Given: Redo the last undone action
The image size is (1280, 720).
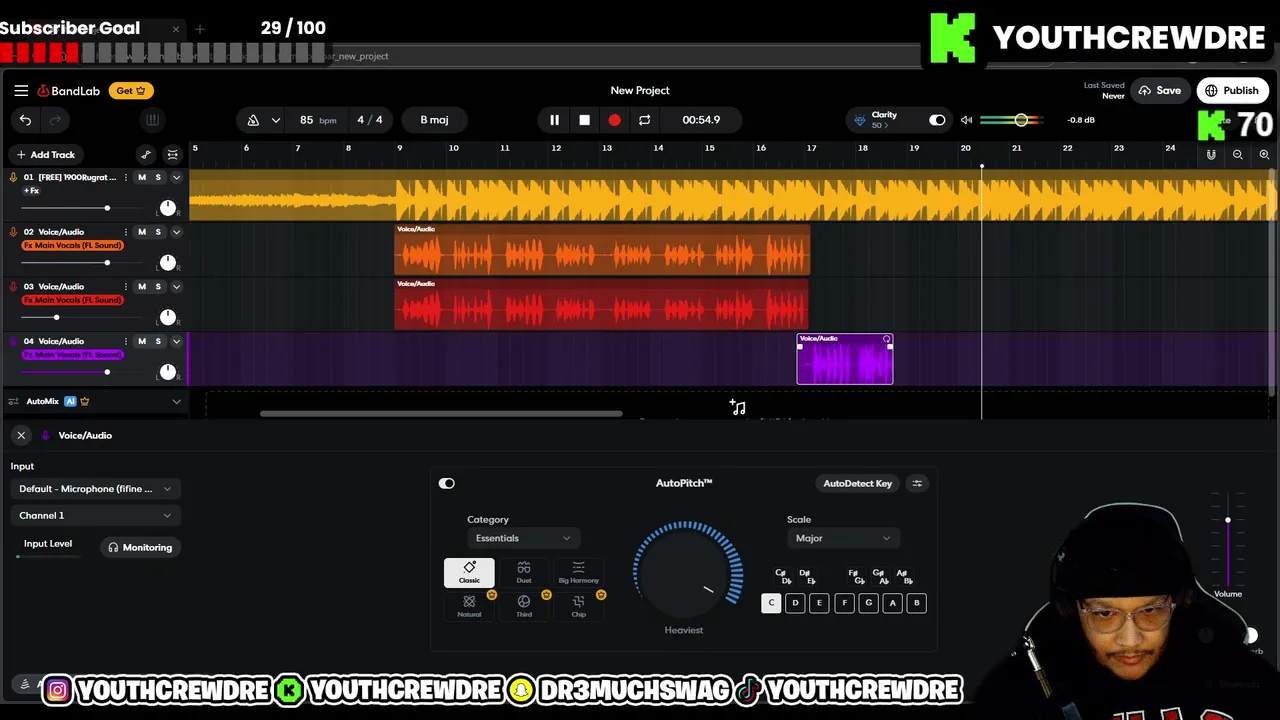Looking at the screenshot, I should (56, 120).
